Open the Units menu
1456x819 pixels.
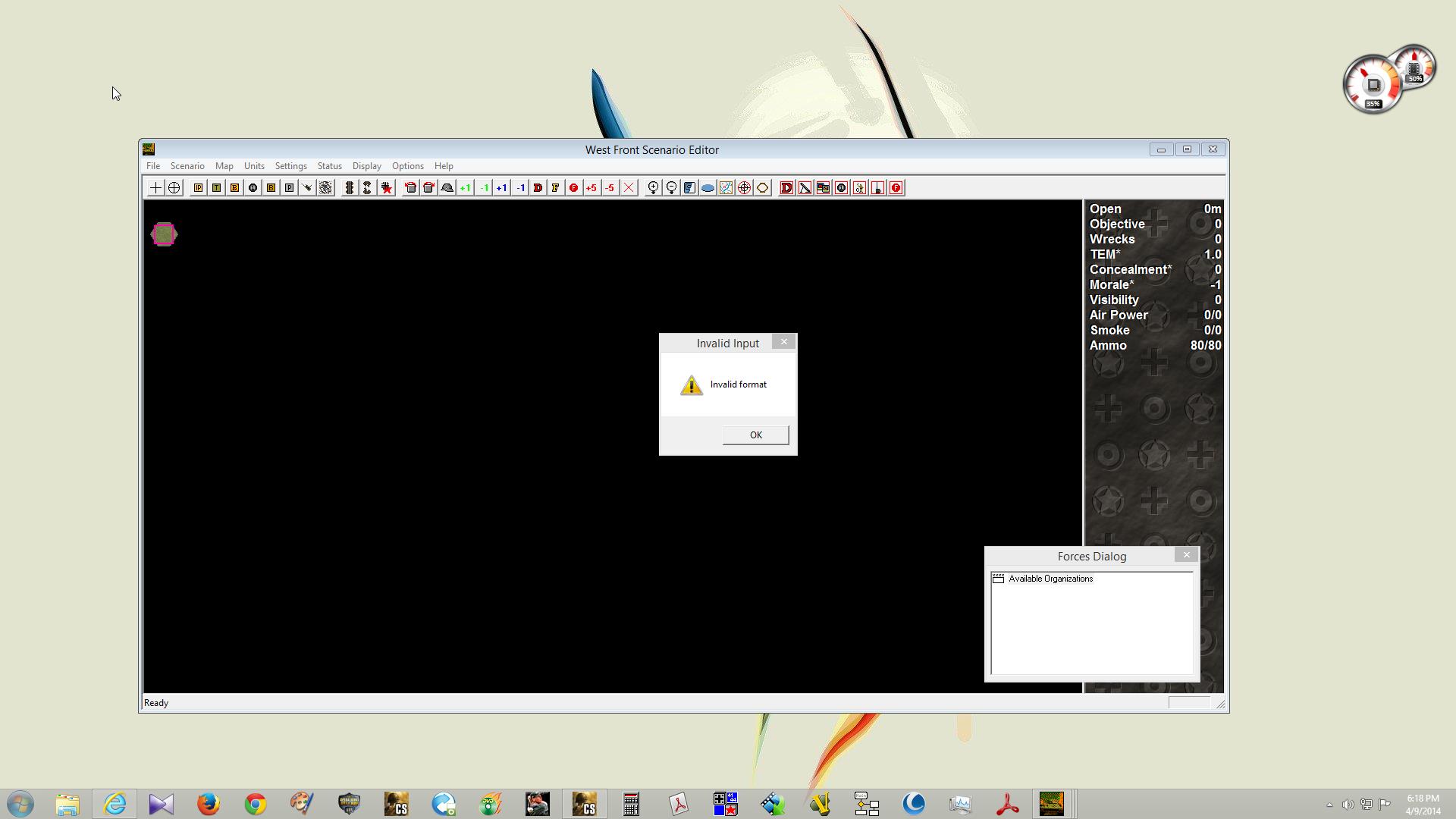[x=254, y=166]
